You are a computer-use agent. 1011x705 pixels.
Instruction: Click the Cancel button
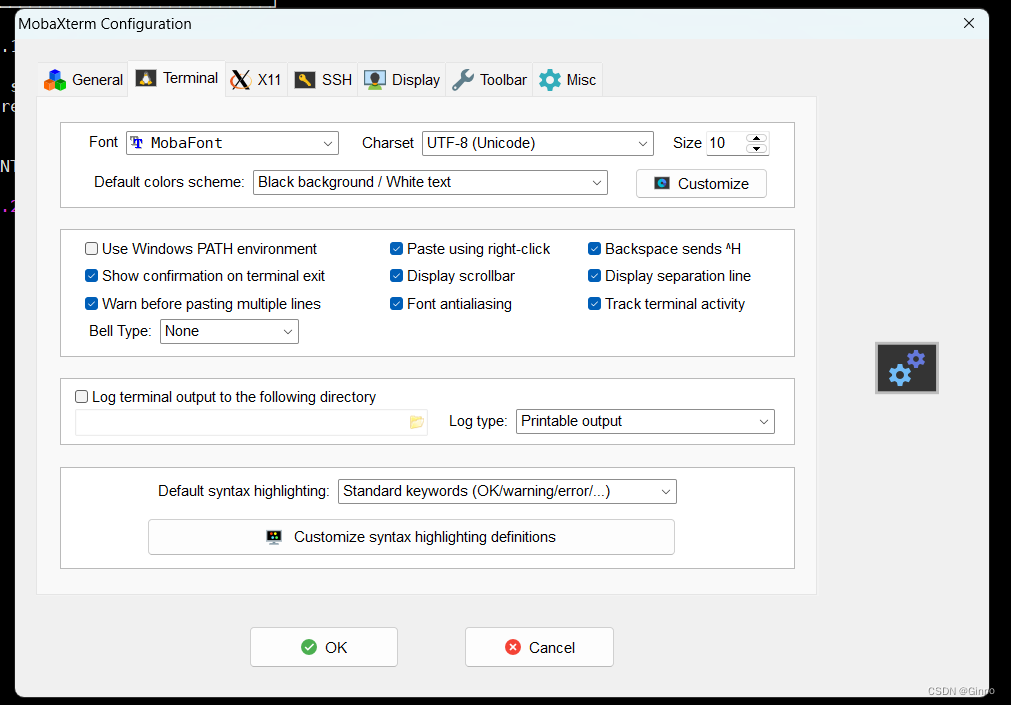point(539,647)
